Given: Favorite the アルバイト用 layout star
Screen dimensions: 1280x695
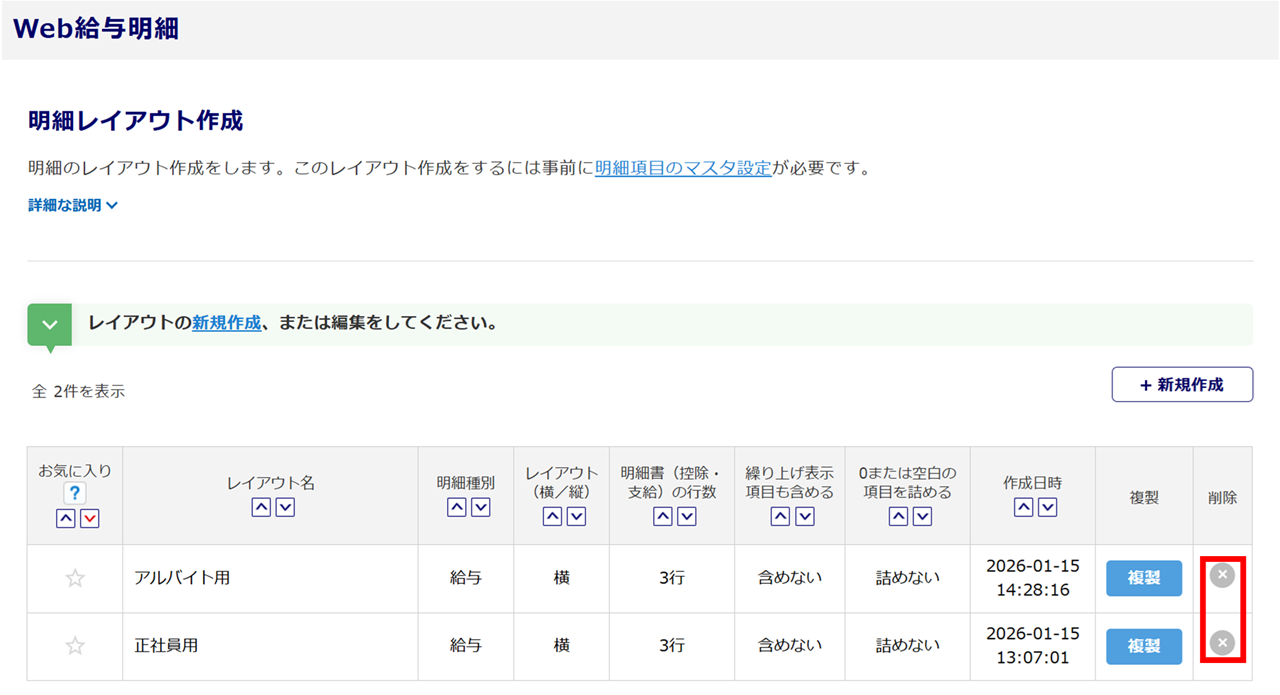Looking at the screenshot, I should pos(75,578).
